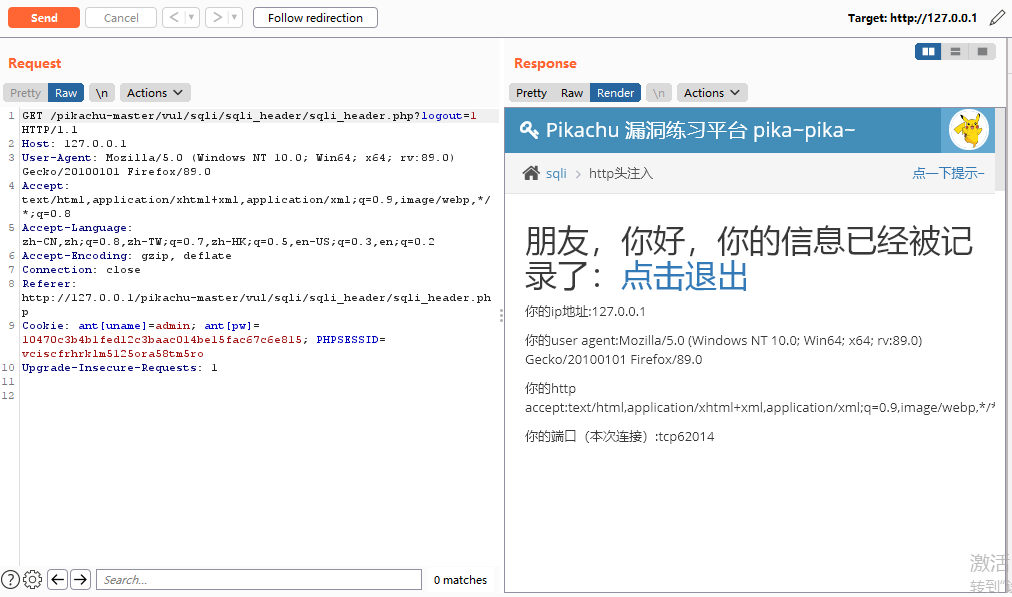Click the 你的端口 tcp62014 text

click(x=620, y=436)
